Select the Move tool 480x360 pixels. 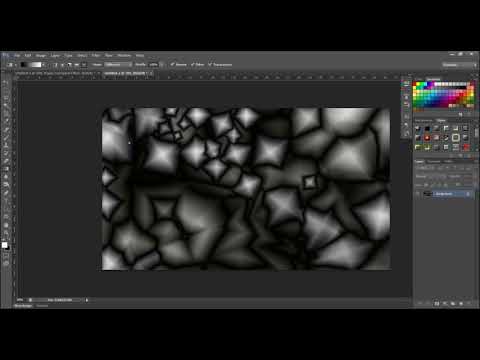[x=6, y=82]
